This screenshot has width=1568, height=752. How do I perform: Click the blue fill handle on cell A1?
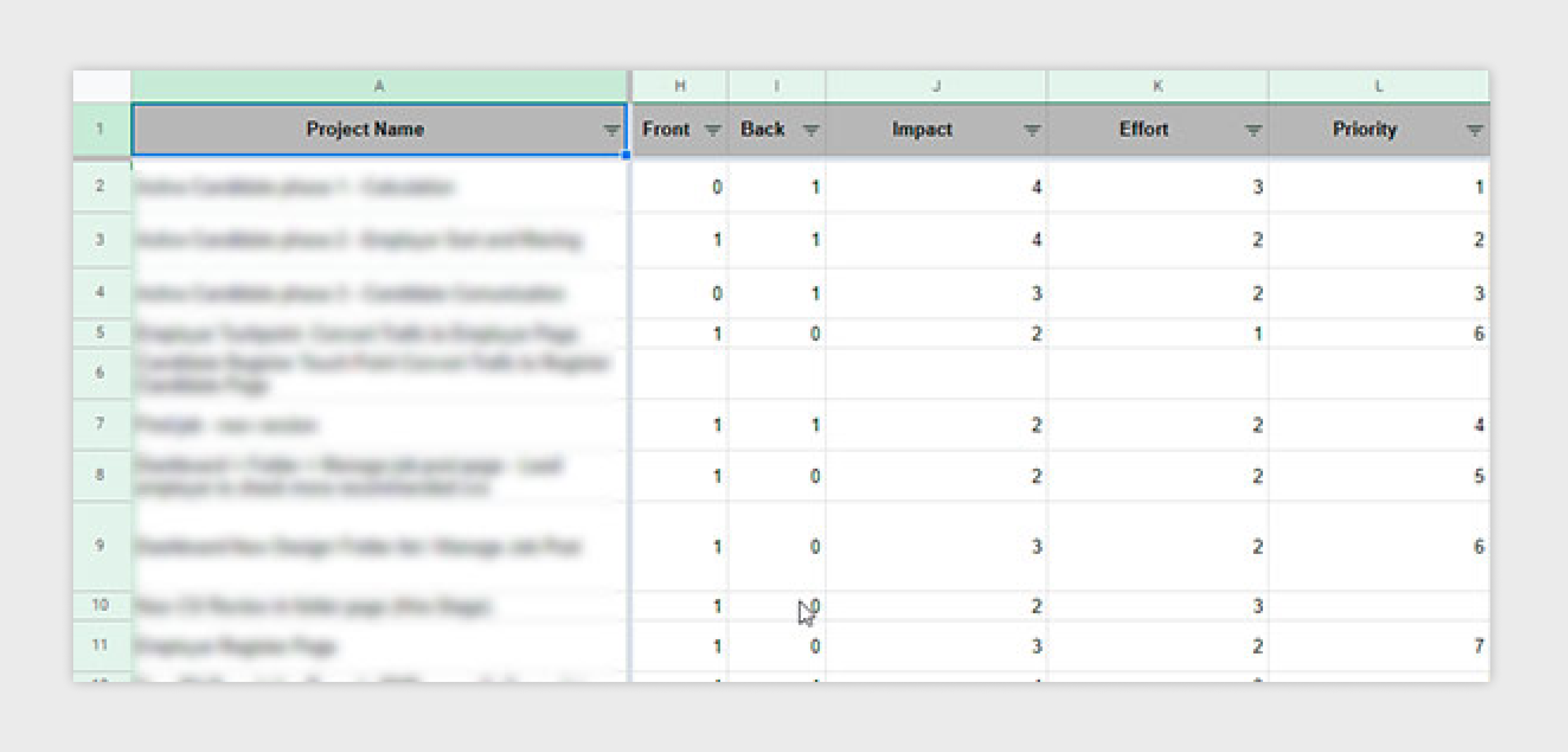626,155
